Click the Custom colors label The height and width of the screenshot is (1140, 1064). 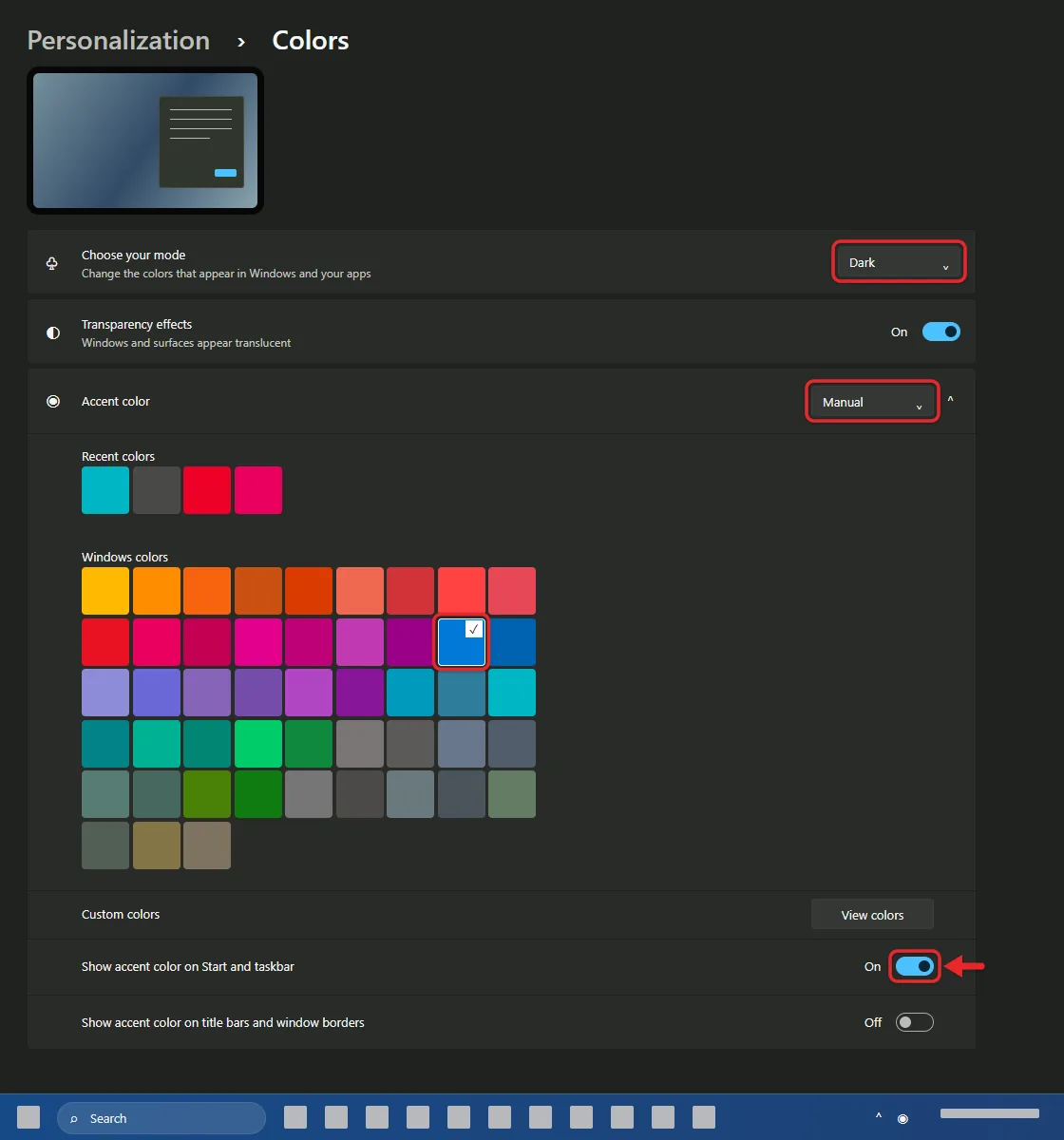tap(121, 914)
